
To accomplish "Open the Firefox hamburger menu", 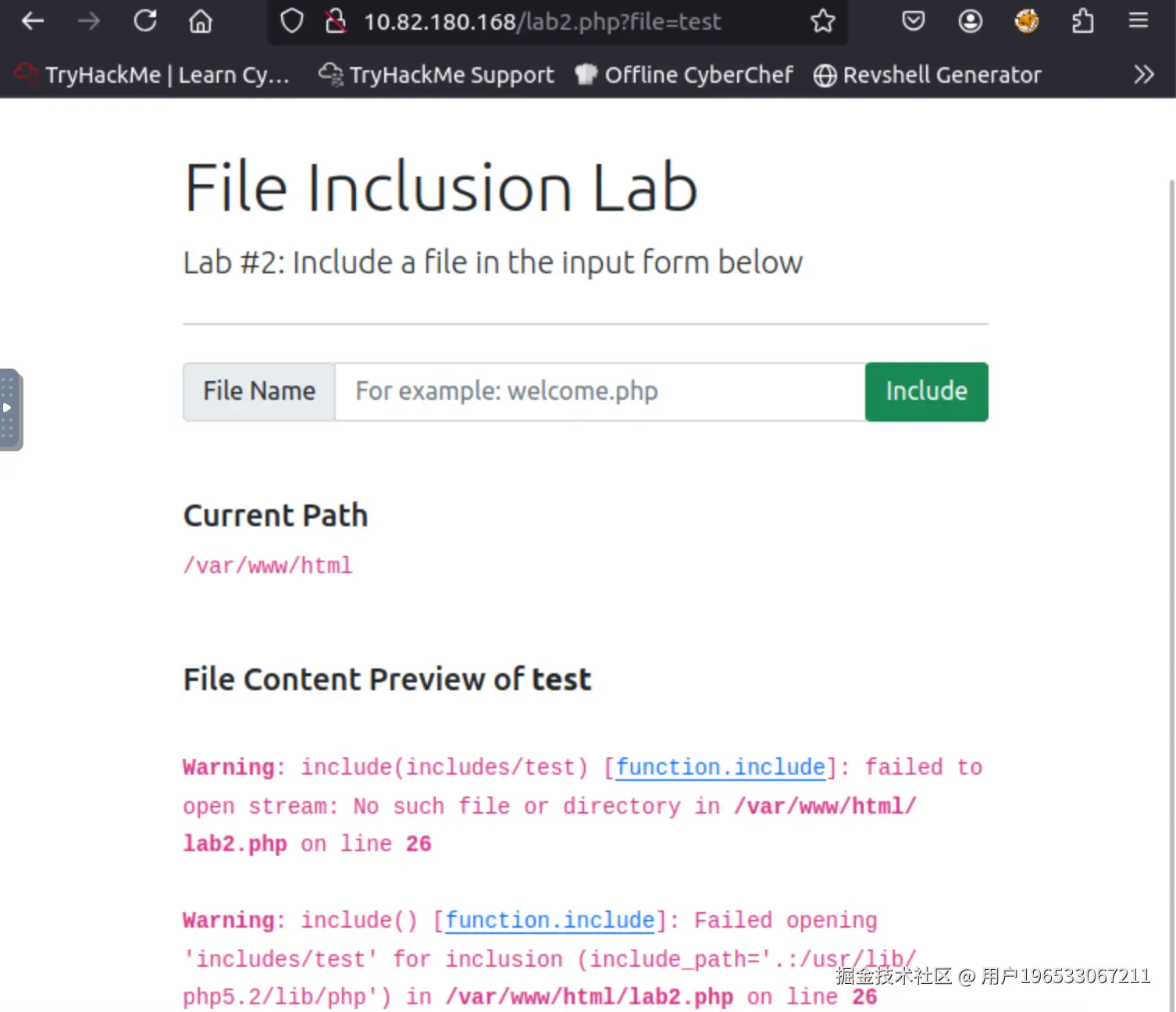I will pyautogui.click(x=1138, y=21).
